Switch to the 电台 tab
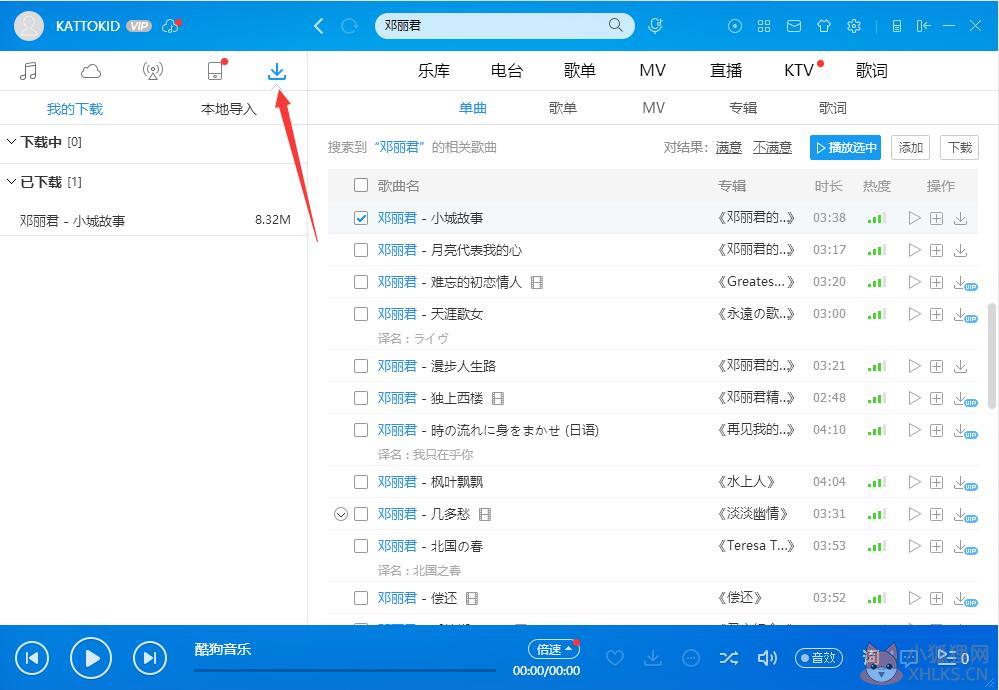 click(x=507, y=71)
